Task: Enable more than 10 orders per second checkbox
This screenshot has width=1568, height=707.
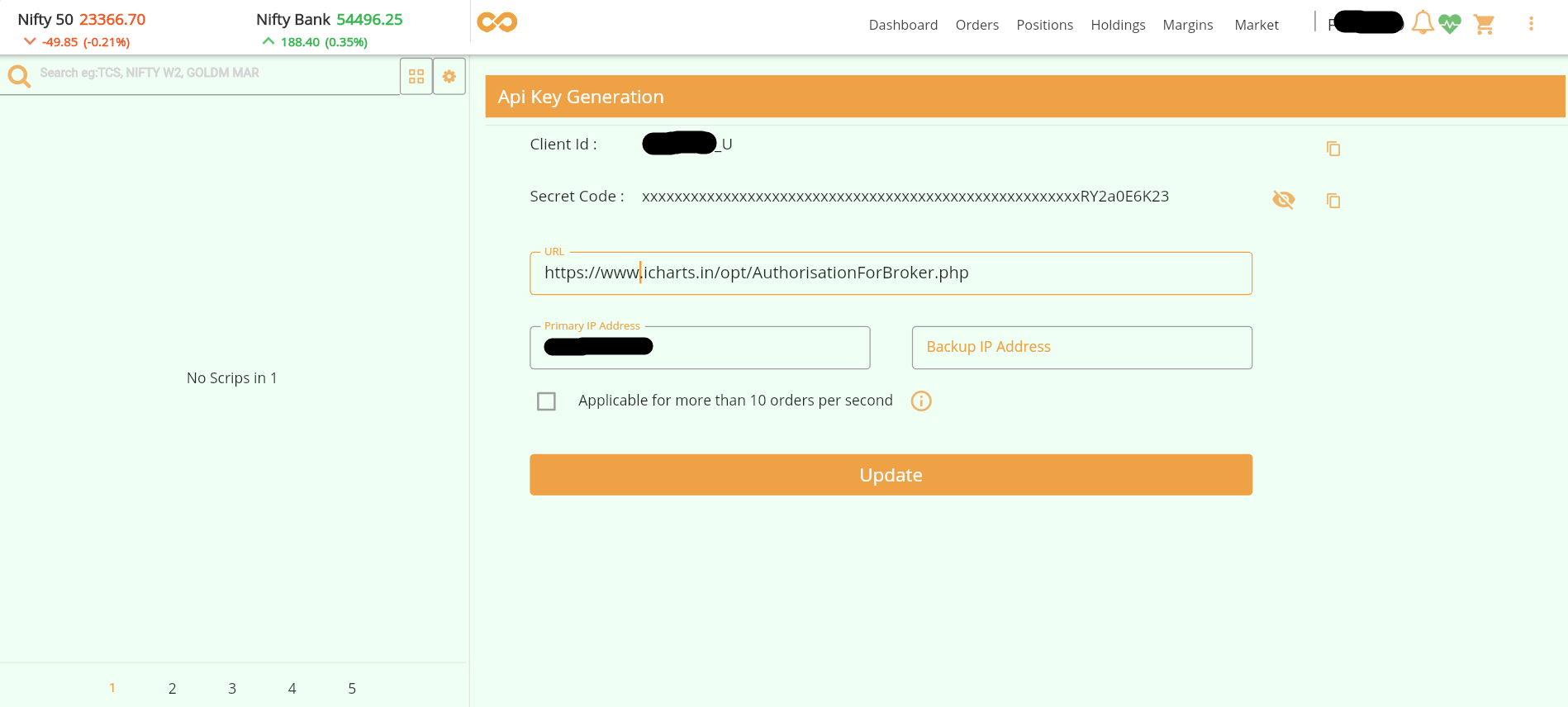Action: point(546,401)
